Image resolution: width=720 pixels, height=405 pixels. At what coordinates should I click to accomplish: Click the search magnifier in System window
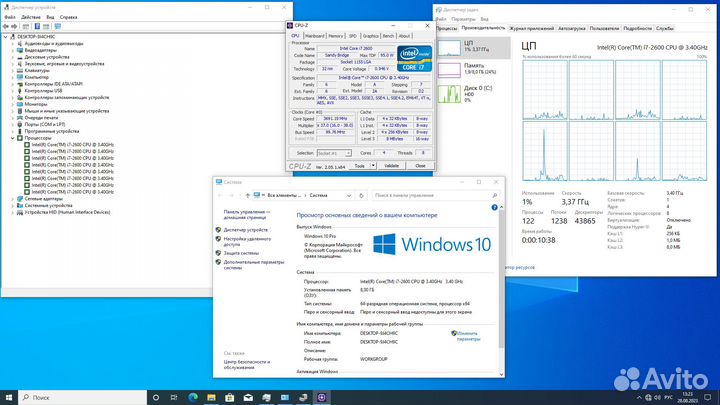(495, 196)
